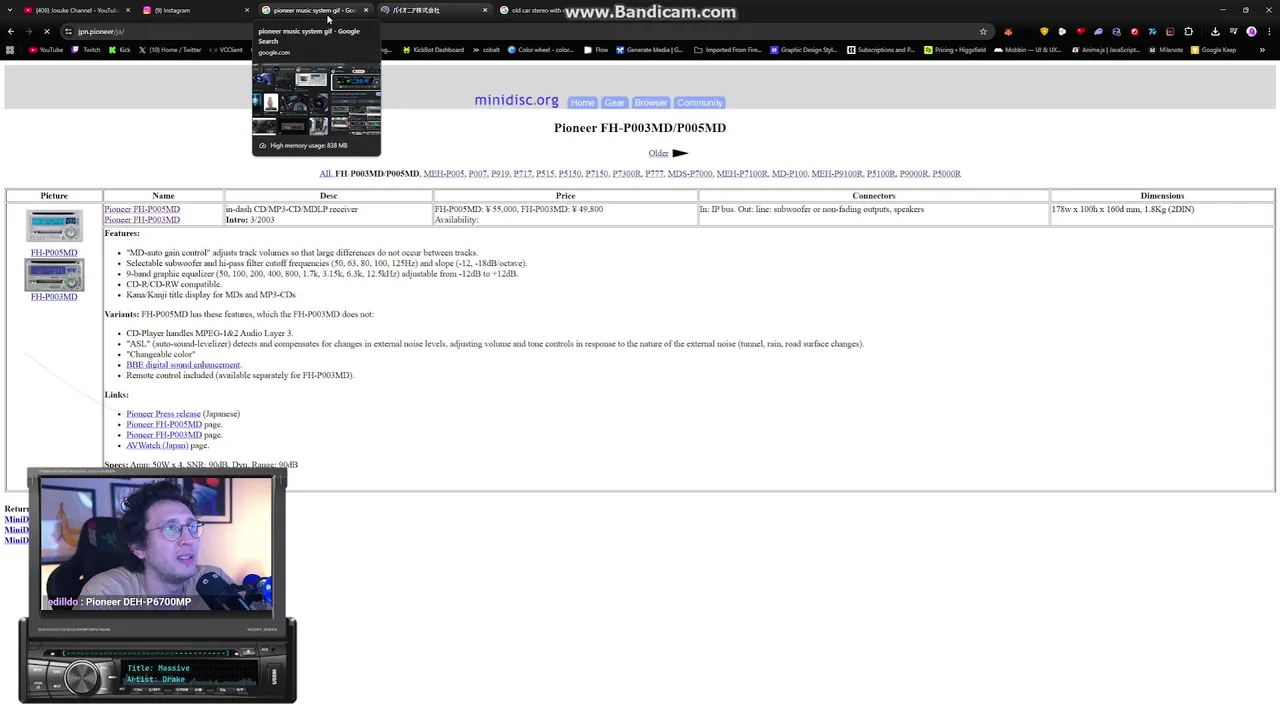This screenshot has width=1280, height=720.
Task: Open the Pioneer FH-P003MD page link
Action: (164, 435)
